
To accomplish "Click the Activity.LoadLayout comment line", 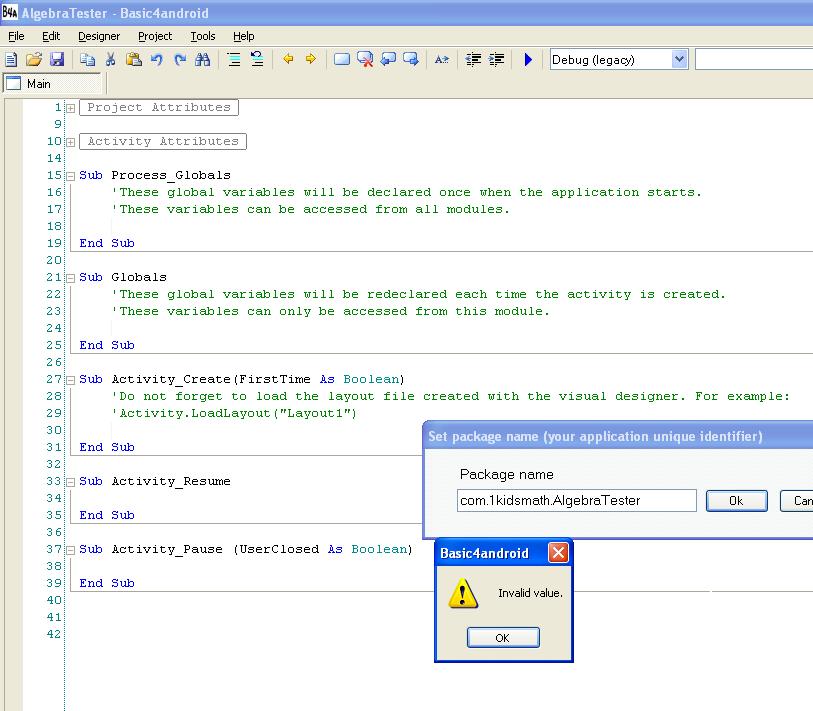I will click(x=234, y=413).
